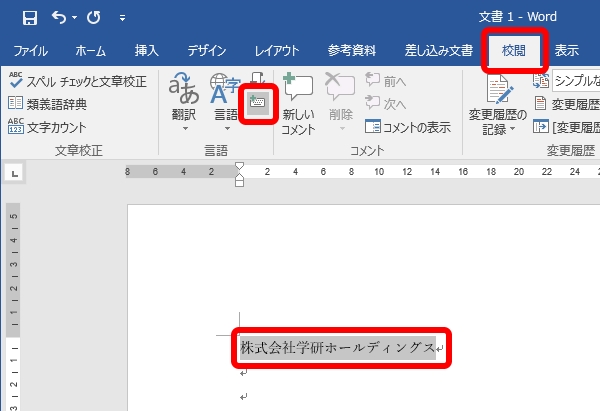Open Customize Quick Access Toolbar dropdown
This screenshot has width=600, height=411.
coord(122,18)
